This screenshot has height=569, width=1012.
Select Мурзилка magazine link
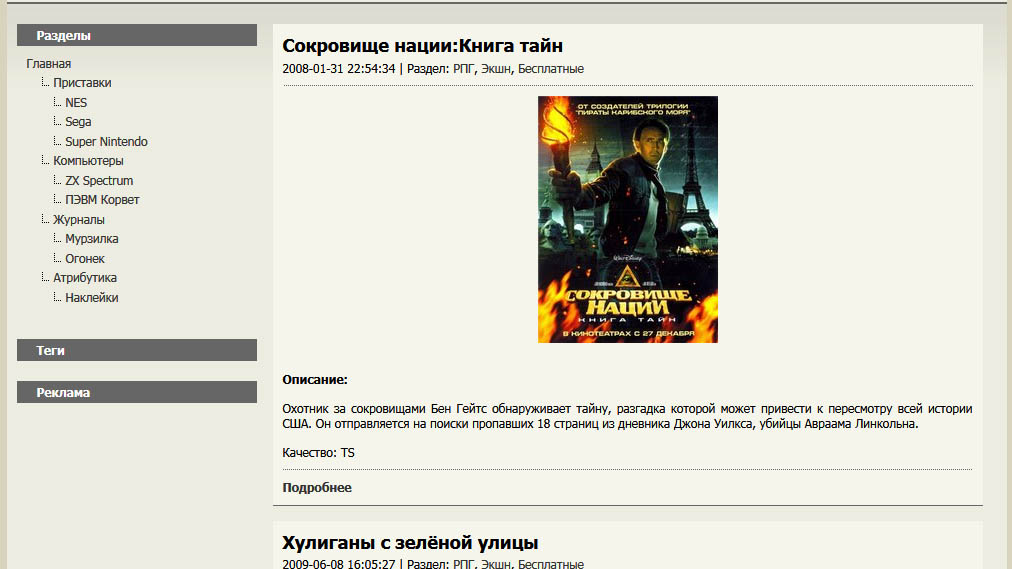tap(92, 239)
